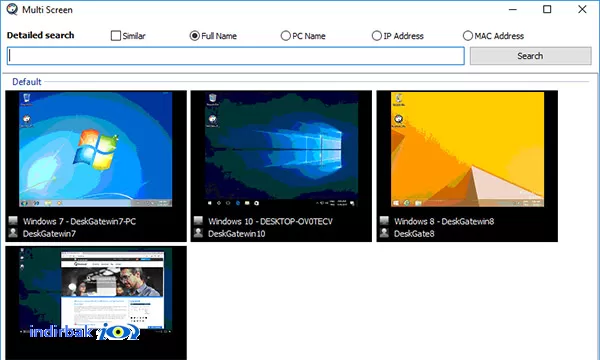Screen dimensions: 600x360
Task: Open the Windows 7 DeskGatewin7-PC screen thumbnail
Action: click(x=96, y=149)
